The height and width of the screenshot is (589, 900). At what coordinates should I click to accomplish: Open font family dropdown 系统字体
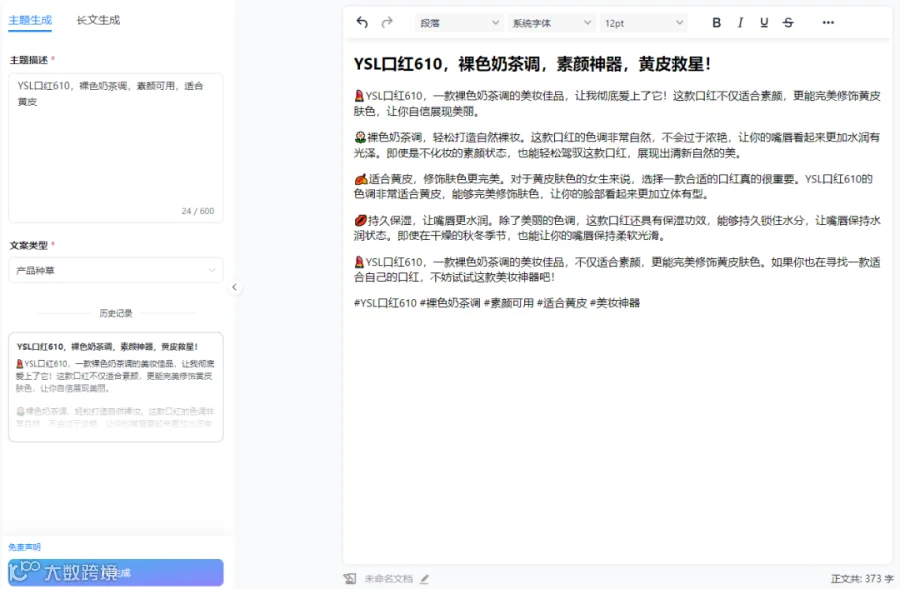pos(550,23)
